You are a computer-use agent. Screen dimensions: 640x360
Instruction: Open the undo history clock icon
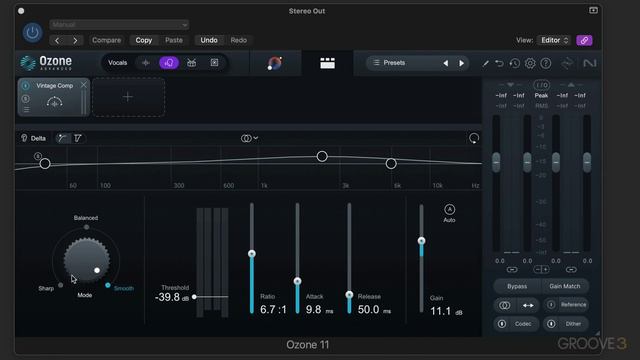pyautogui.click(x=514, y=63)
